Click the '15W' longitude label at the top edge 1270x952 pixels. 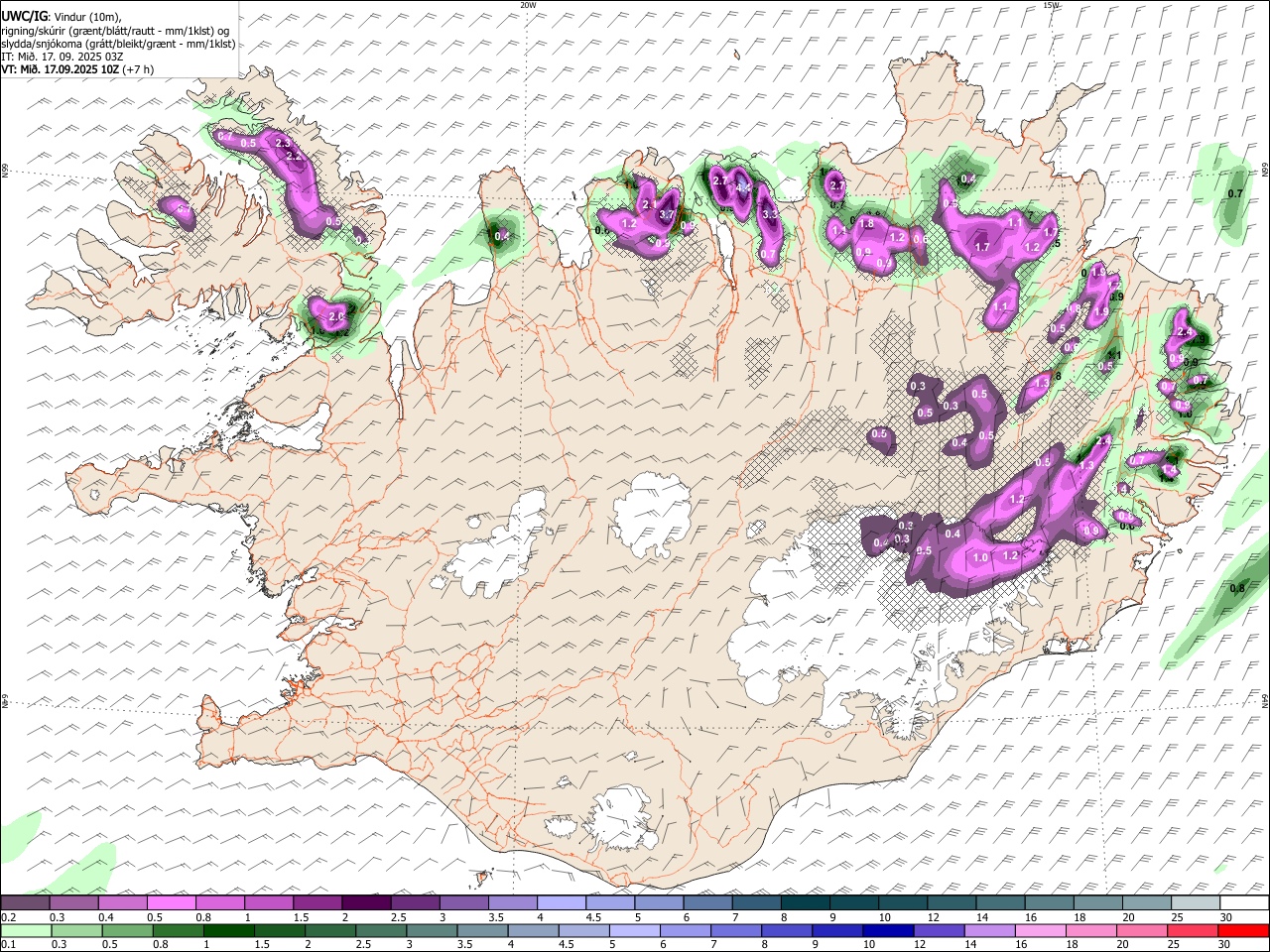coord(1052,5)
